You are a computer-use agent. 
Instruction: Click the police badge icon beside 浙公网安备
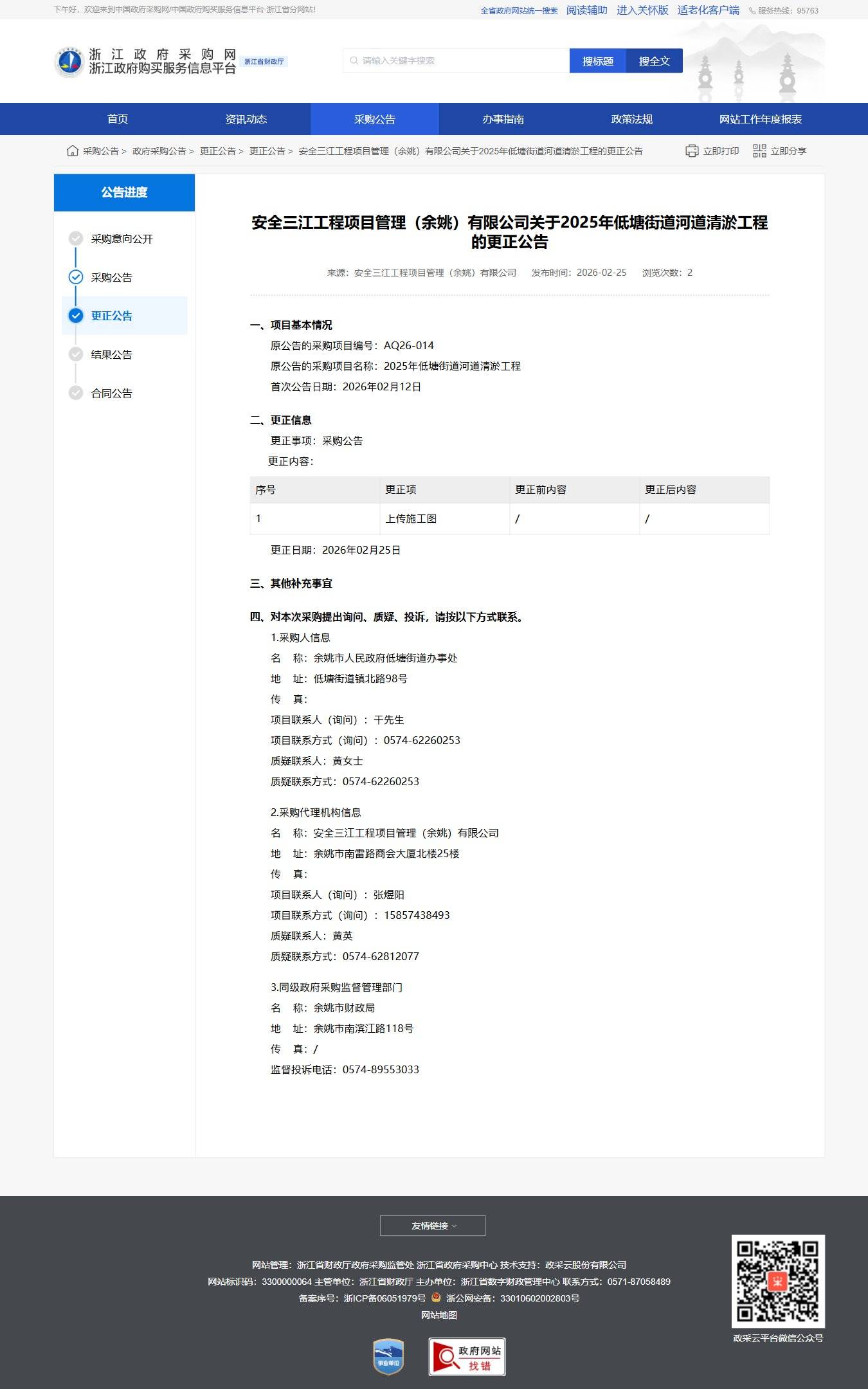436,1298
